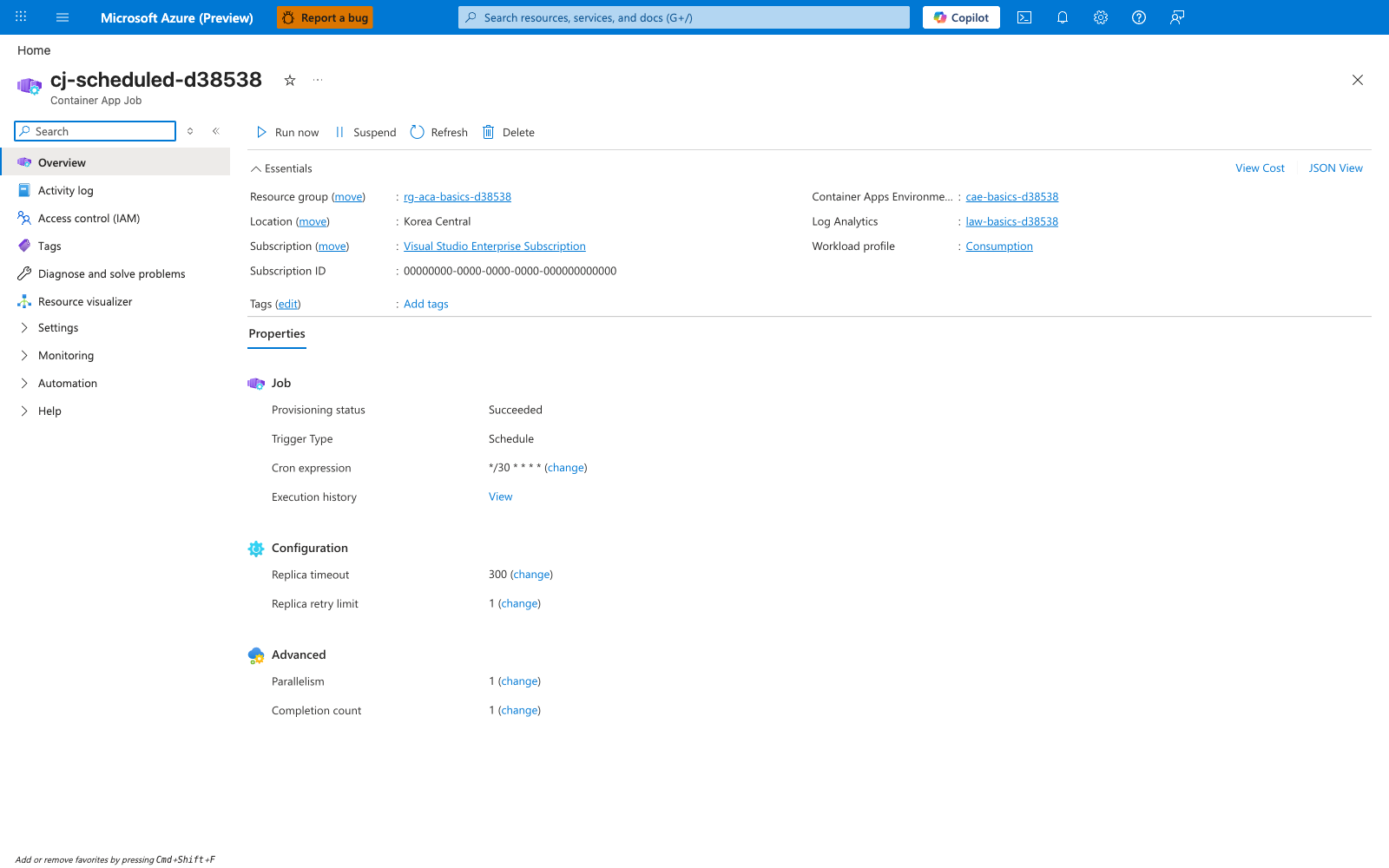Open Copilot from the header

point(961,17)
